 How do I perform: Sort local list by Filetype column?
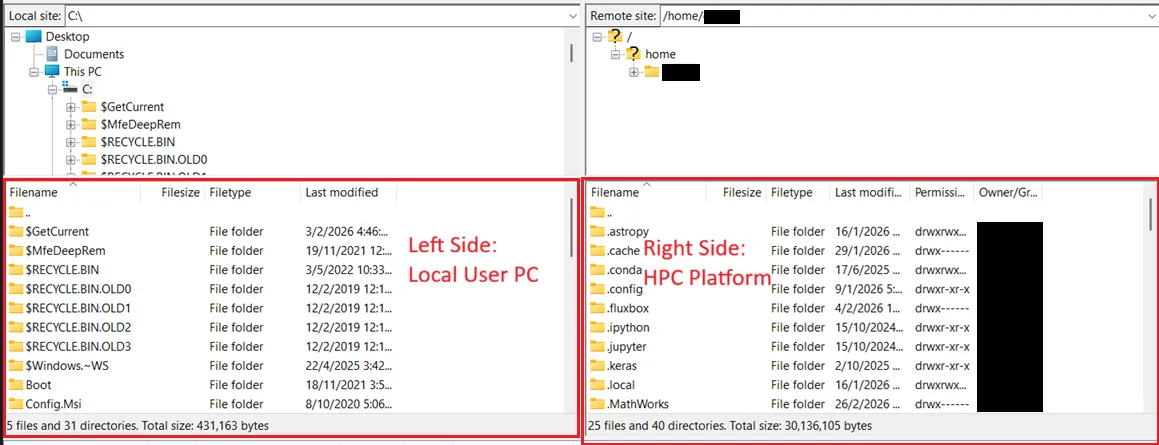253,193
